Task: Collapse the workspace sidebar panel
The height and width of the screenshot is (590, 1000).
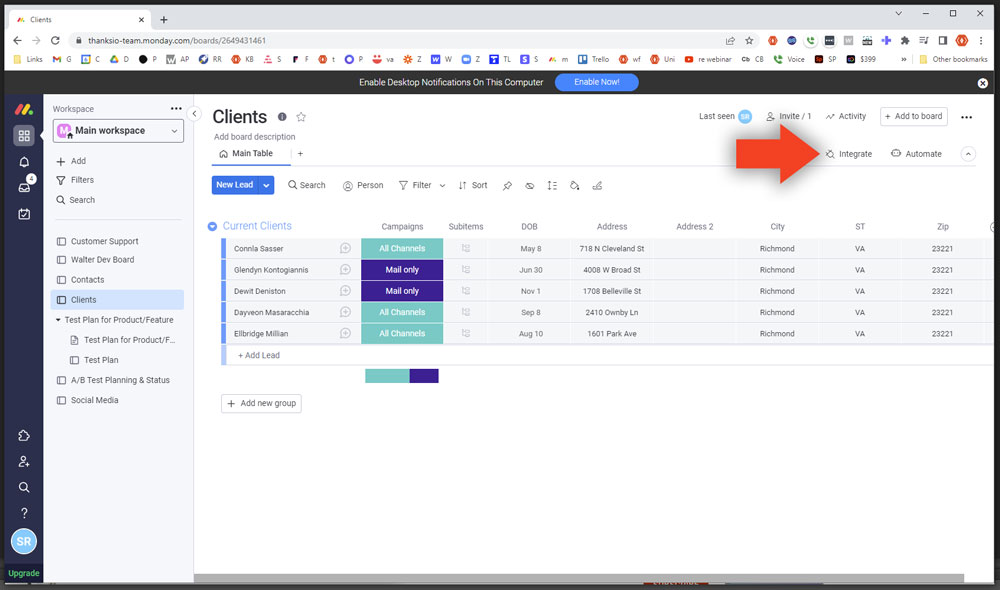Action: (195, 114)
